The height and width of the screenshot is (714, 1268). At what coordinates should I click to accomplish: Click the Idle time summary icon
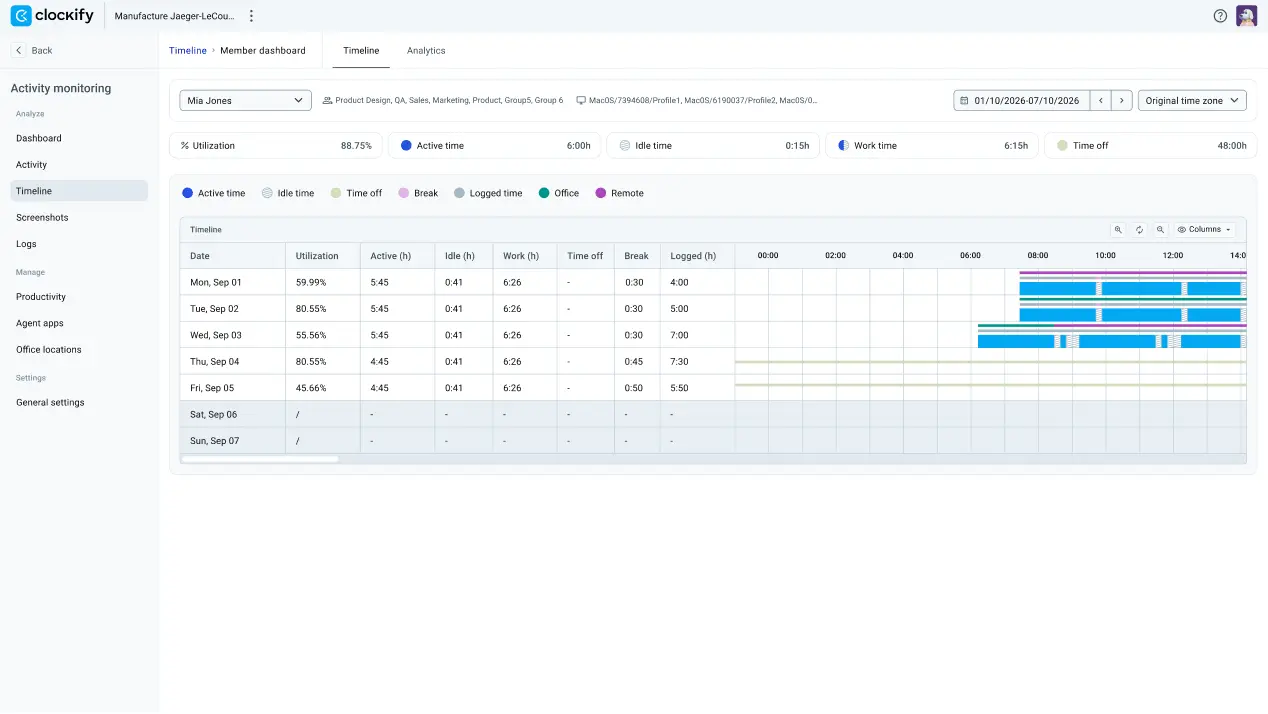click(x=625, y=146)
